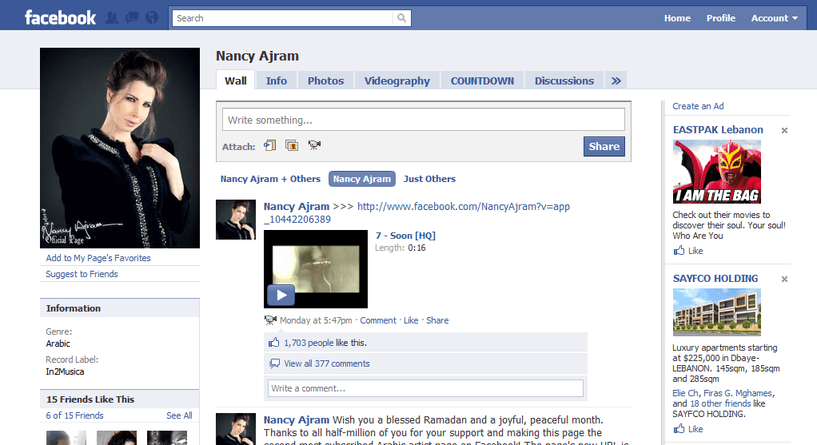Click the 'Write something...' box
Image resolution: width=817 pixels, height=445 pixels.
pyautogui.click(x=423, y=120)
